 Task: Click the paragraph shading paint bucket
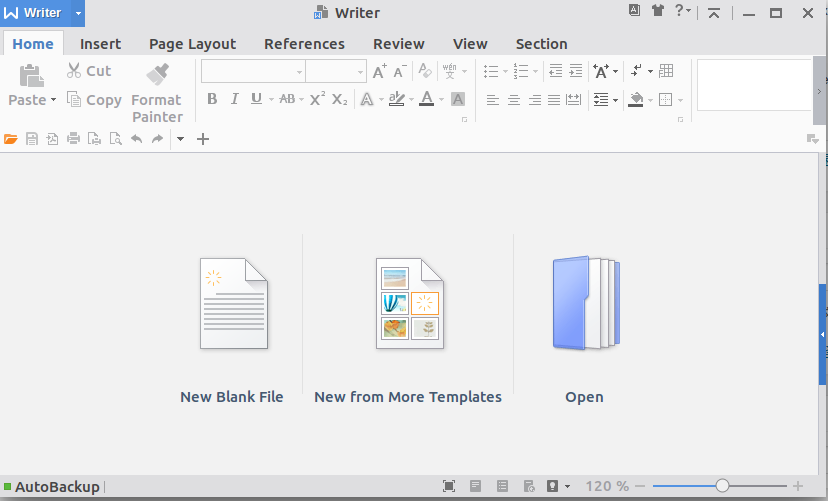coord(636,99)
